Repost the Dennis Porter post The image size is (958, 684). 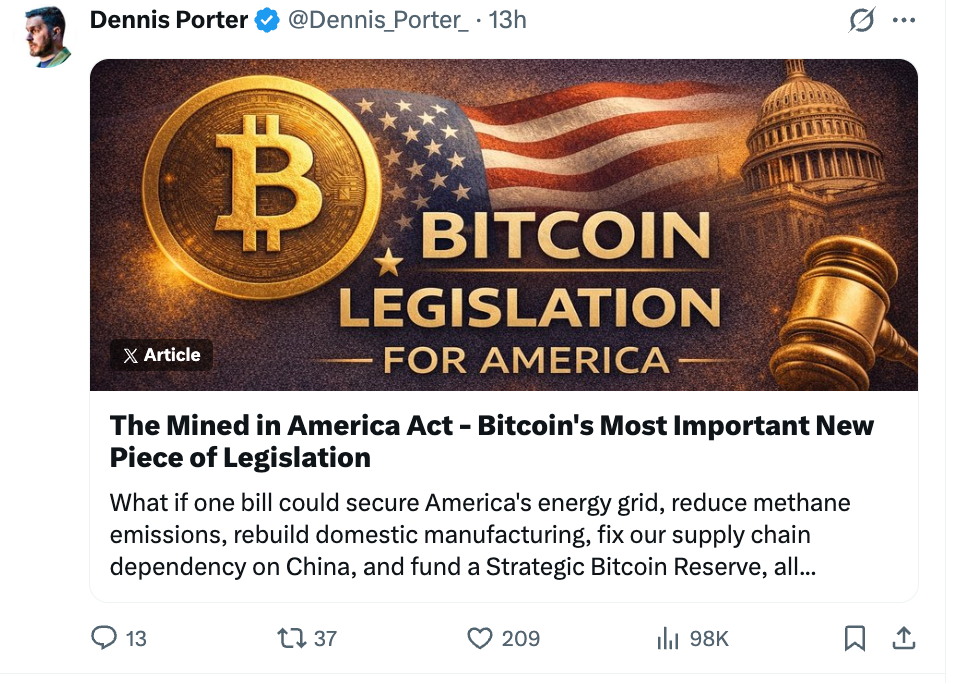coord(291,637)
